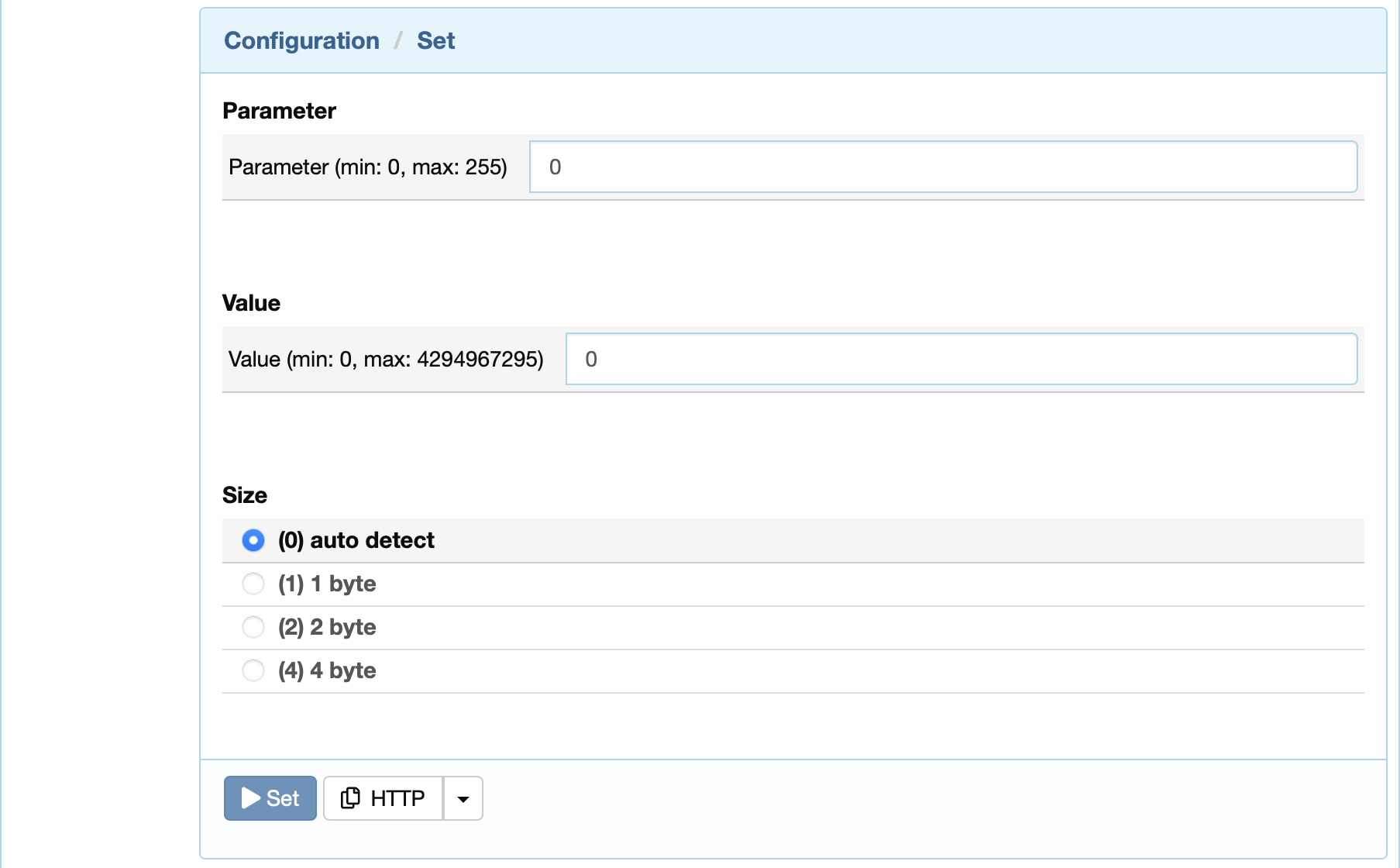Click the Set button to run the command
Image resolution: width=1400 pixels, height=868 pixels.
[270, 797]
